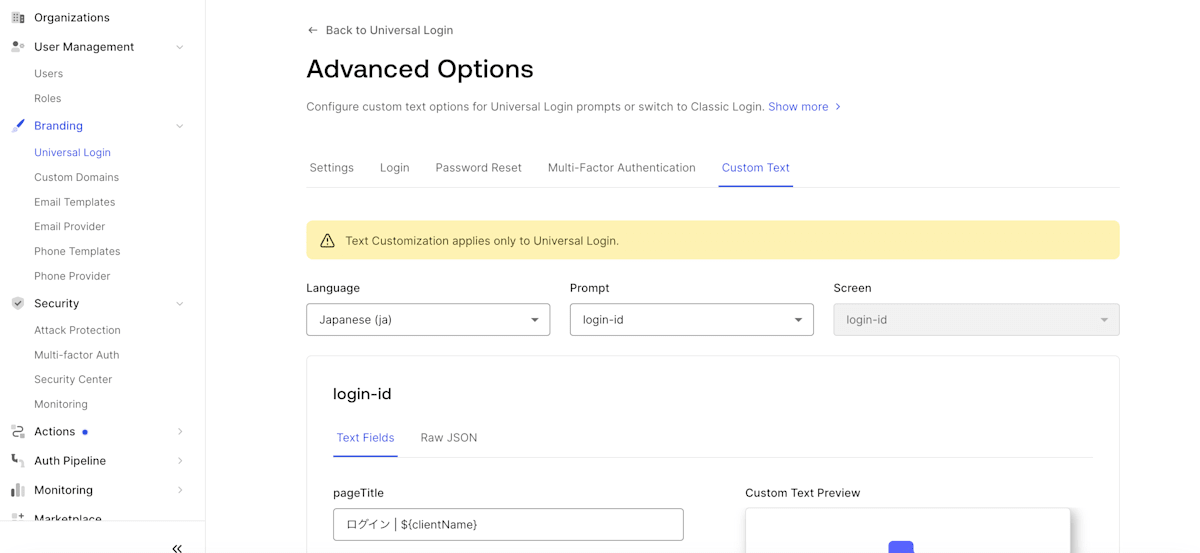This screenshot has height=553, width=1200.
Task: Open the Language dropdown
Action: click(x=428, y=320)
